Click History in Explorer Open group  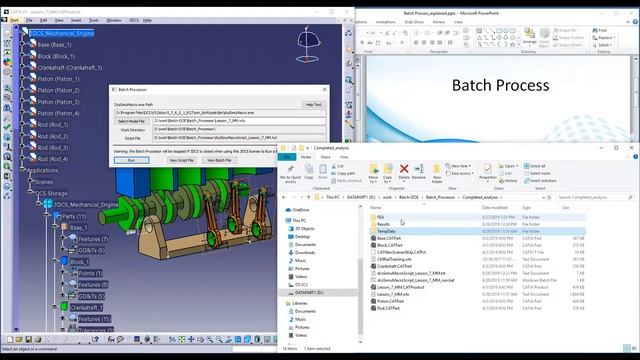point(508,180)
